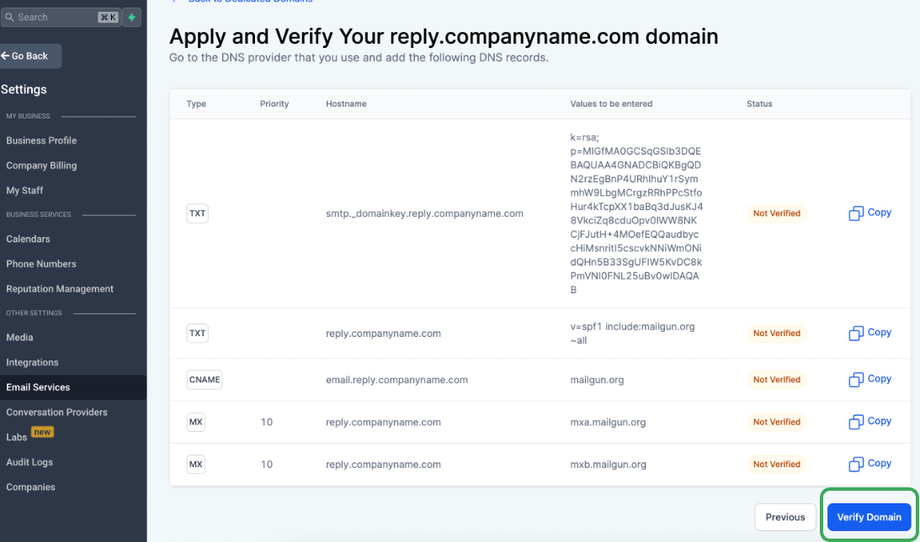Open the Calendars settings page
This screenshot has width=920, height=542.
click(28, 239)
